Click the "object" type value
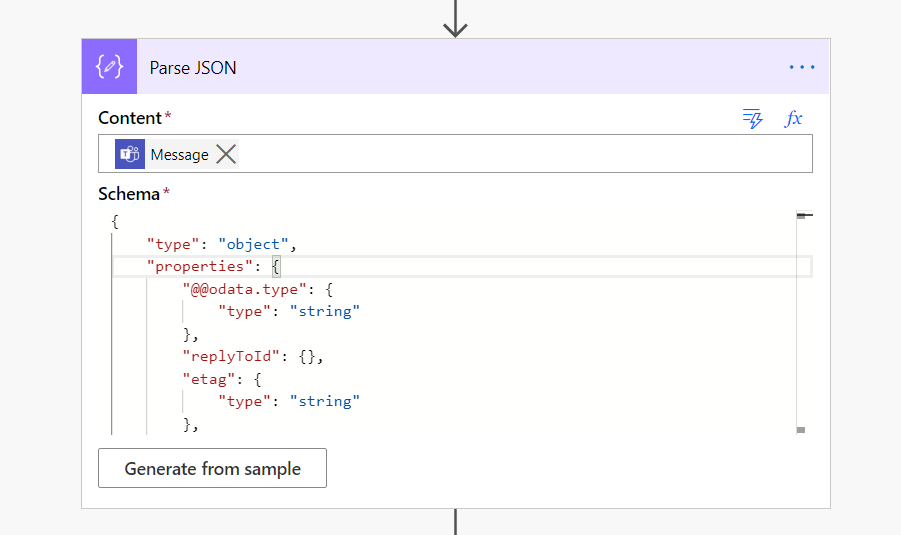This screenshot has height=535, width=901. (x=253, y=244)
